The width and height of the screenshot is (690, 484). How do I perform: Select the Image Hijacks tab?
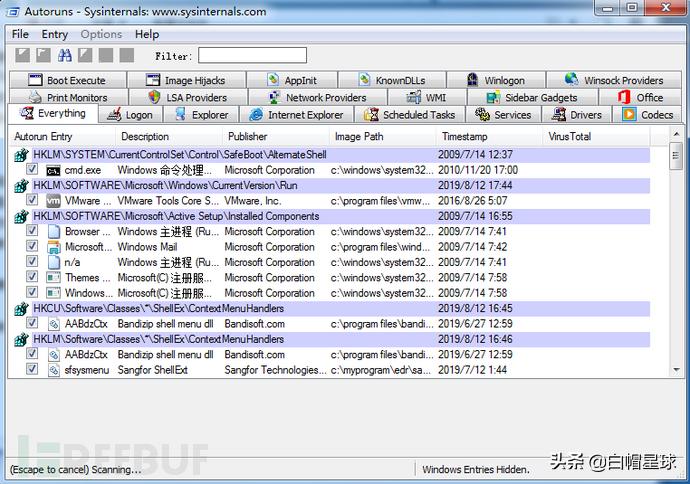pos(186,80)
